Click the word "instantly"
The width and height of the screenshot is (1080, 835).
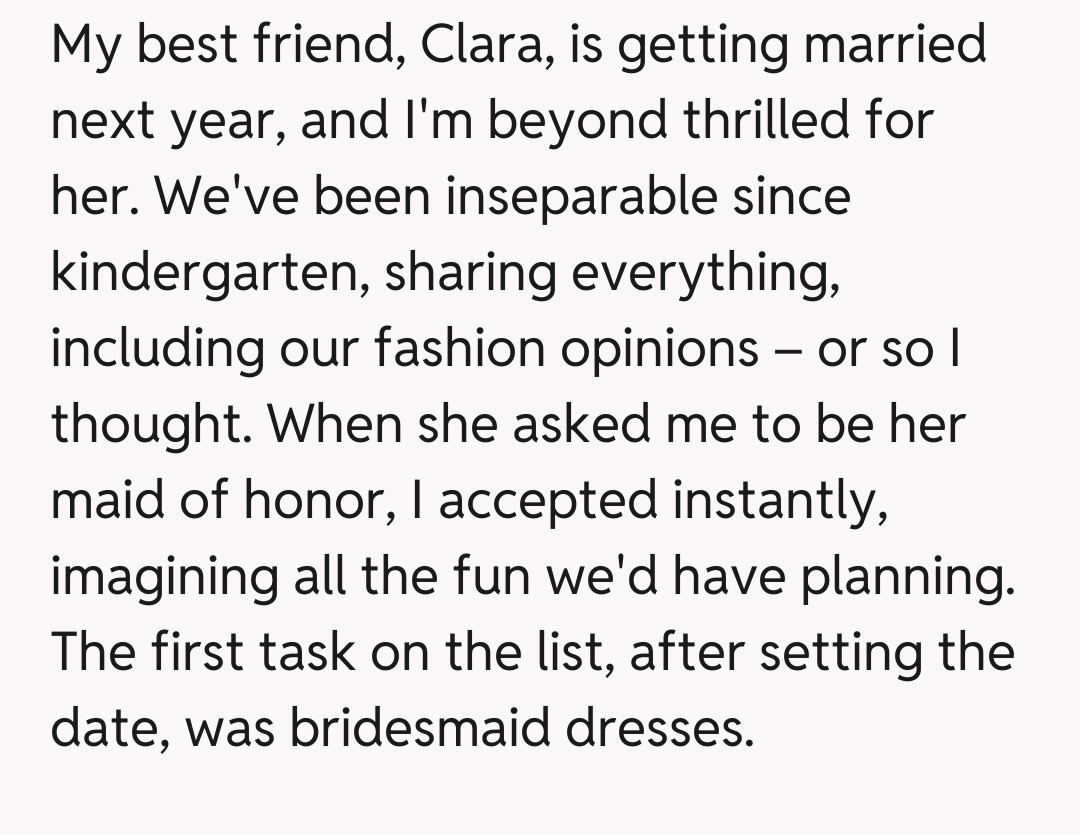point(779,501)
